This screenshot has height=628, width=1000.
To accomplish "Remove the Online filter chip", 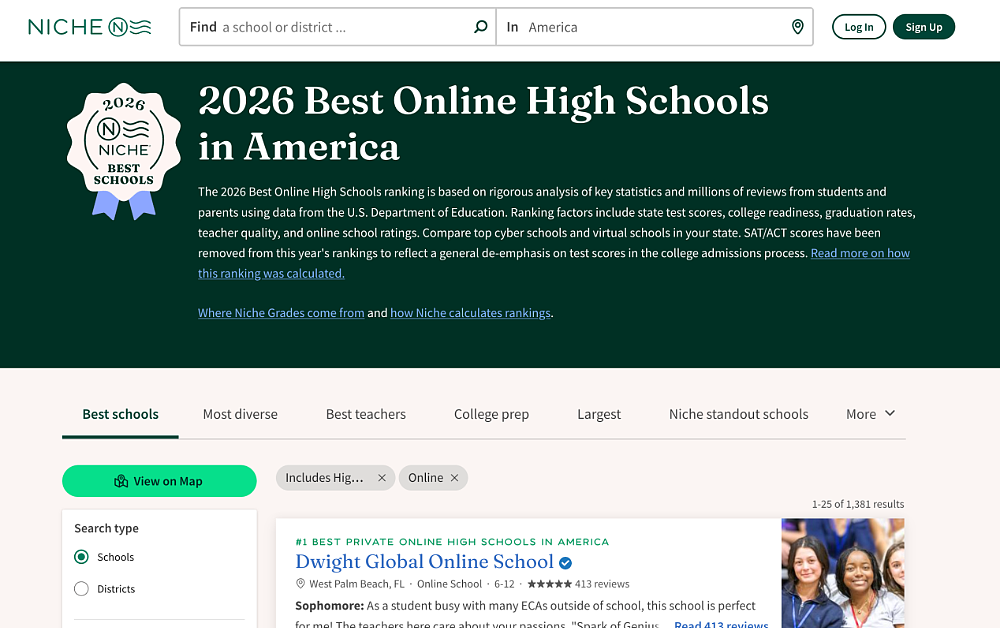I will point(454,478).
